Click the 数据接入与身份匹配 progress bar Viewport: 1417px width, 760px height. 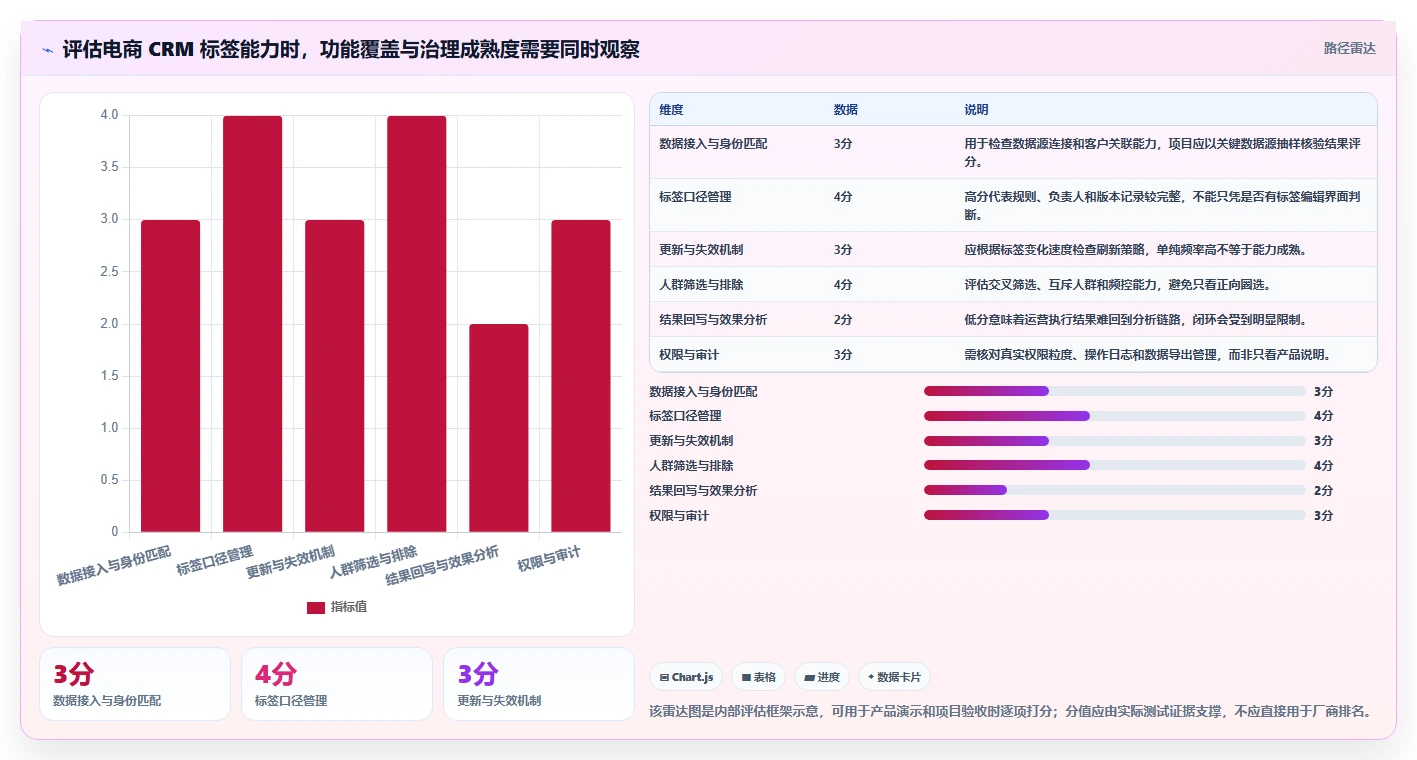1115,391
